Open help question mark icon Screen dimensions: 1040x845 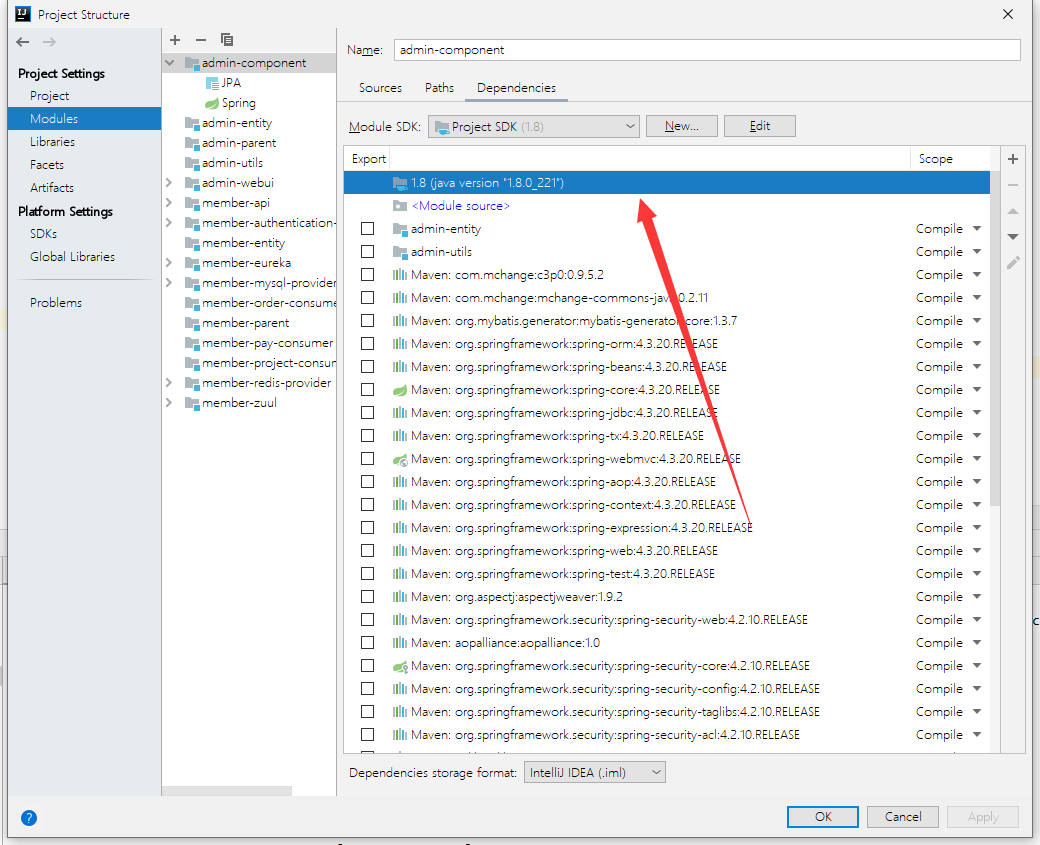point(29,818)
